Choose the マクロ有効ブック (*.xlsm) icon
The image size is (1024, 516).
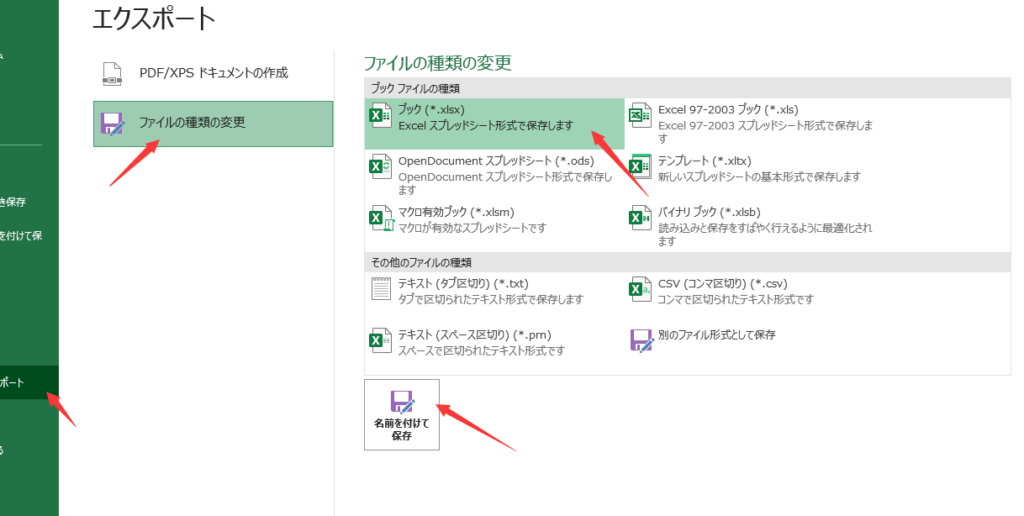click(380, 219)
